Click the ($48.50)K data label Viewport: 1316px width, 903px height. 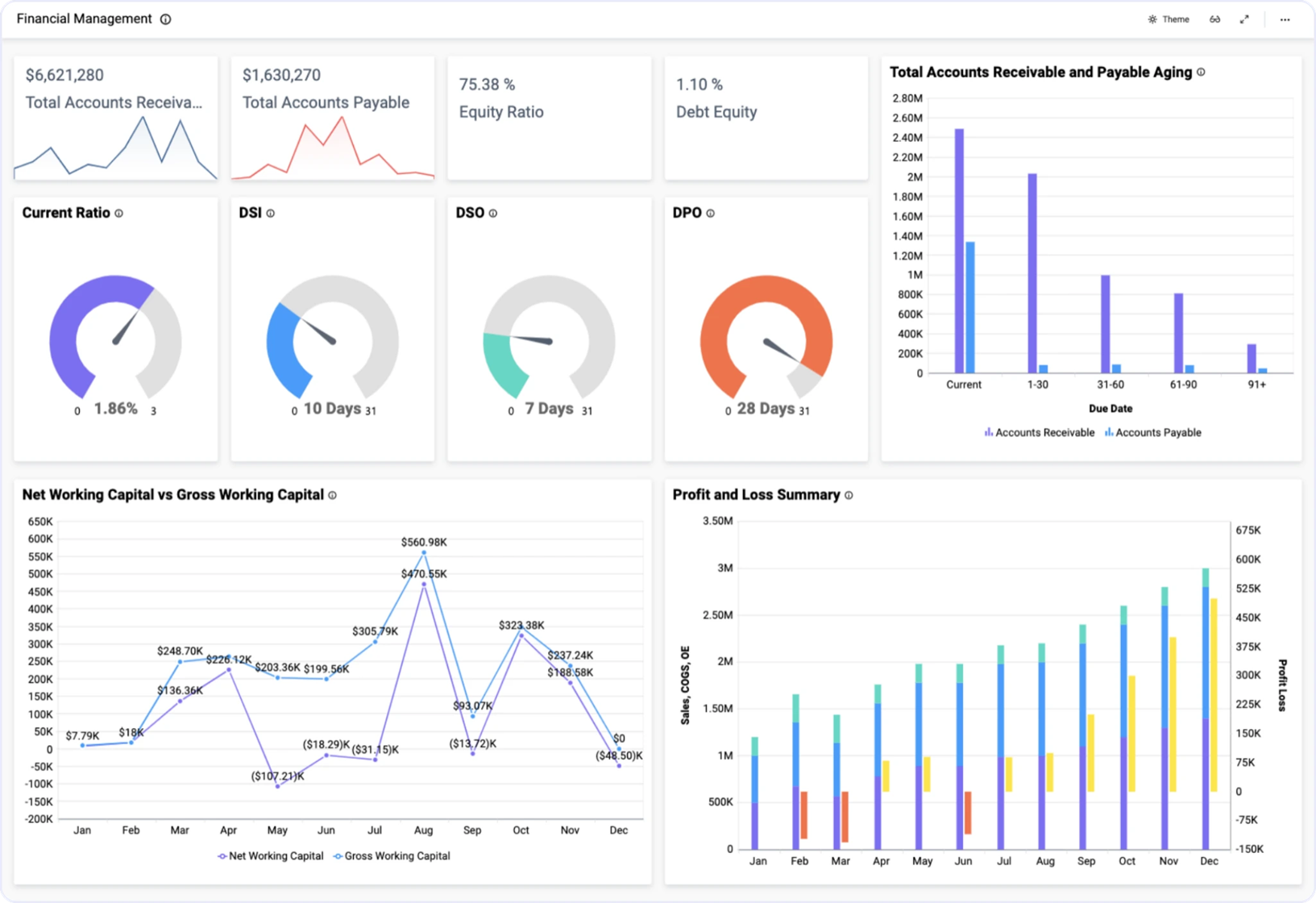click(x=619, y=756)
